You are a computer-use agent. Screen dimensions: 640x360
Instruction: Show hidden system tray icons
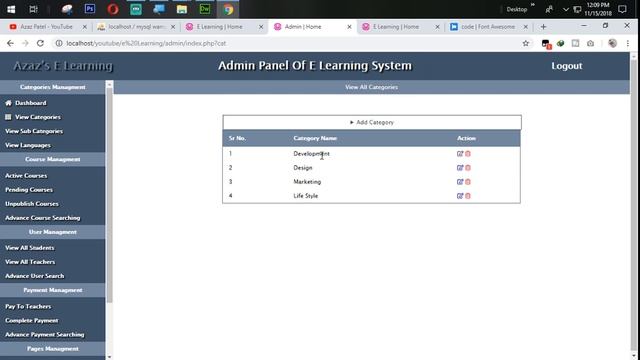pyautogui.click(x=566, y=9)
